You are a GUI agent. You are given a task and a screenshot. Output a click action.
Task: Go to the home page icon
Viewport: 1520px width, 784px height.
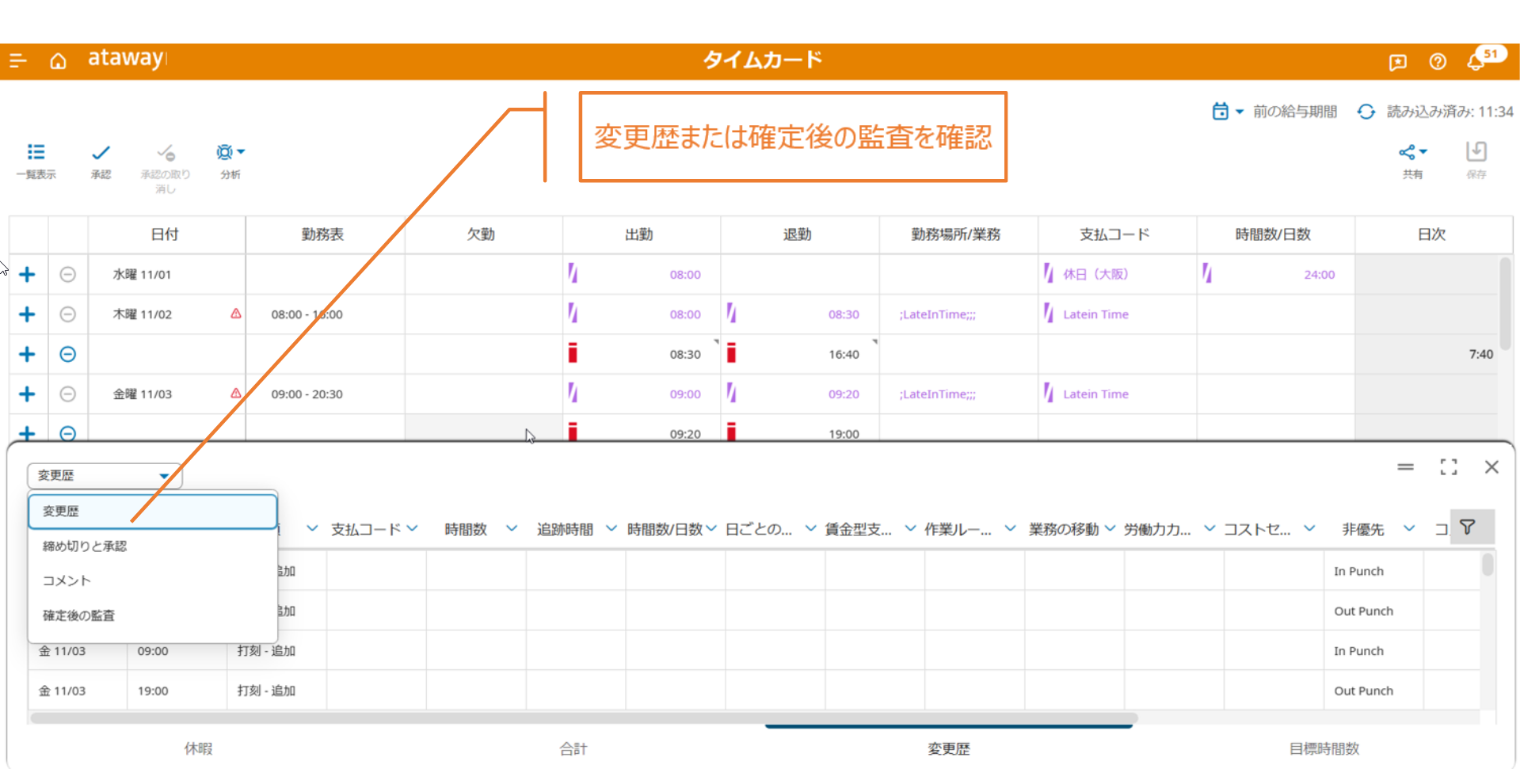tap(58, 61)
